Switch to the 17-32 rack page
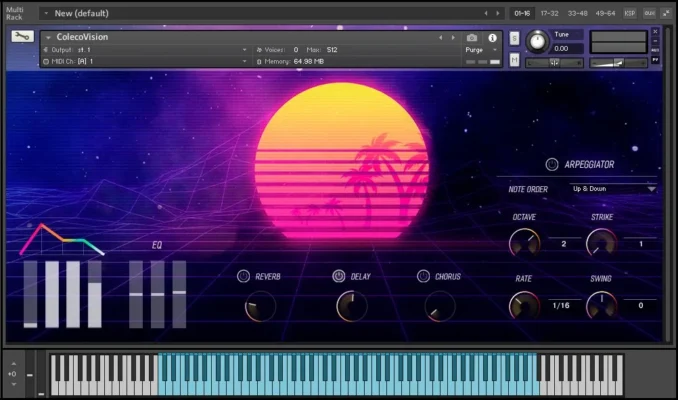 (549, 13)
